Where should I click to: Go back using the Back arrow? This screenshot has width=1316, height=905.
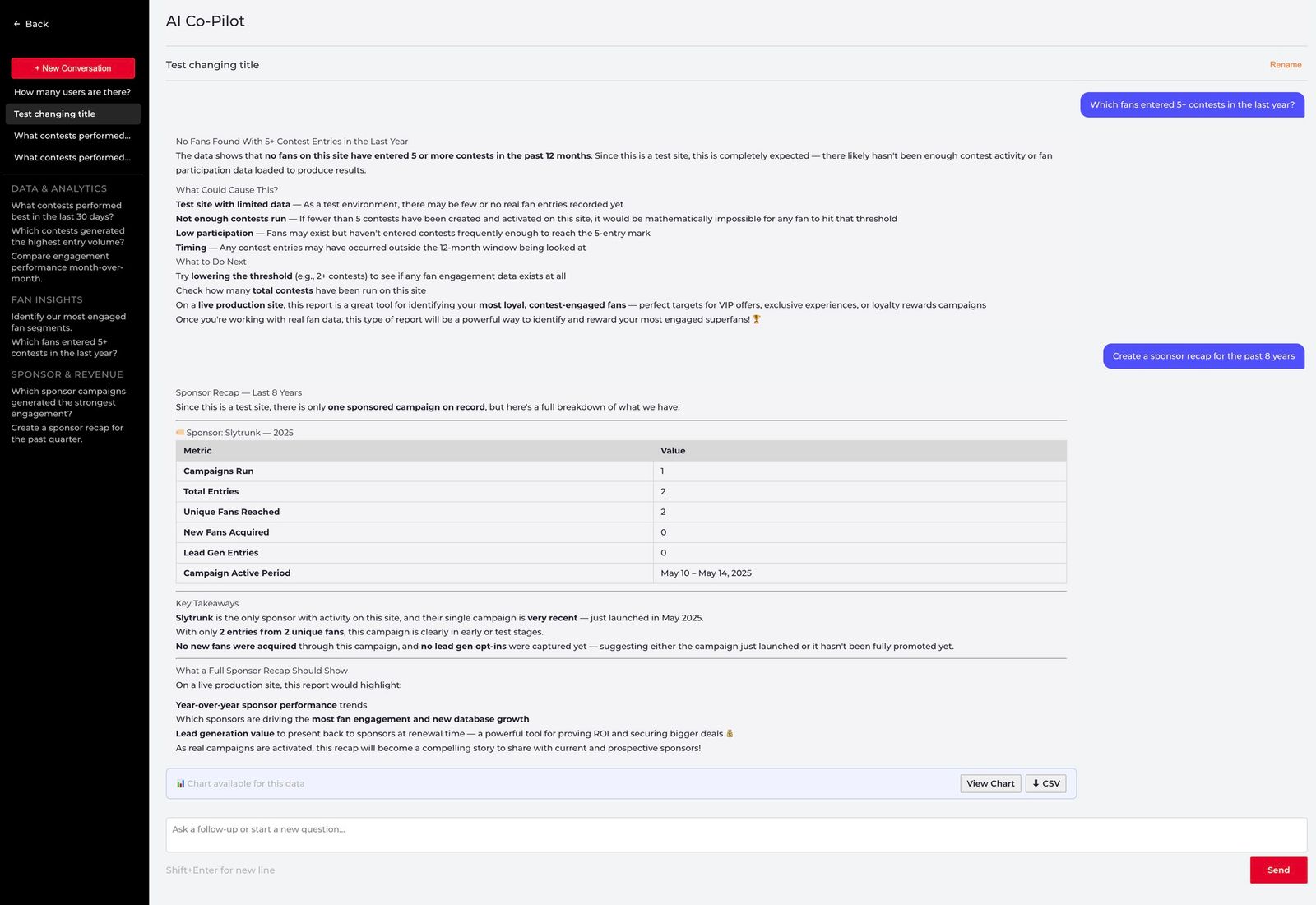[x=30, y=24]
